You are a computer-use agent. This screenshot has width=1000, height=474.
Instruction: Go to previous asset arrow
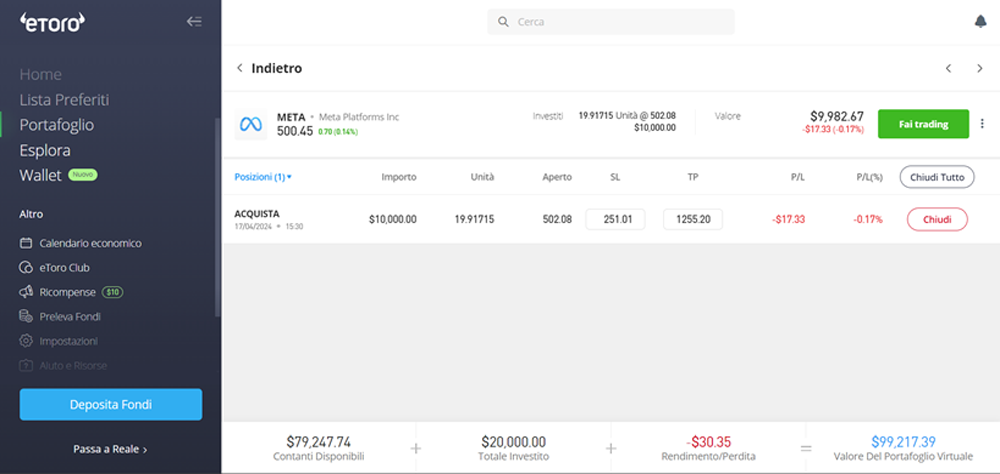[x=948, y=68]
